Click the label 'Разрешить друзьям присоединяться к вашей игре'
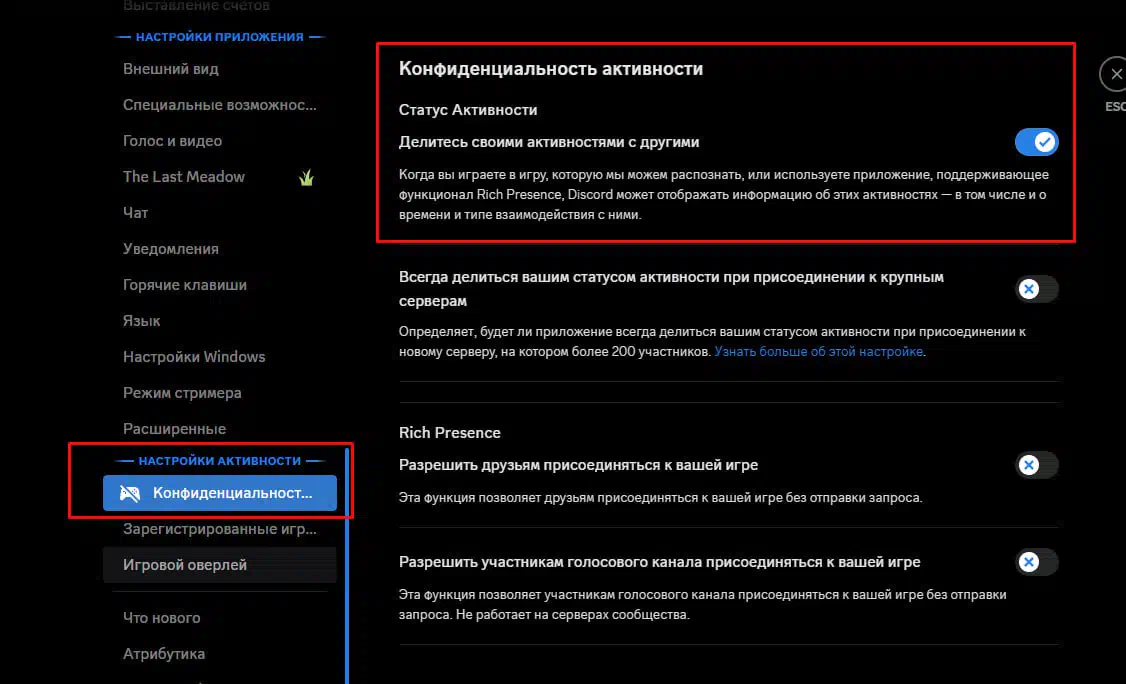1126x684 pixels. click(579, 465)
